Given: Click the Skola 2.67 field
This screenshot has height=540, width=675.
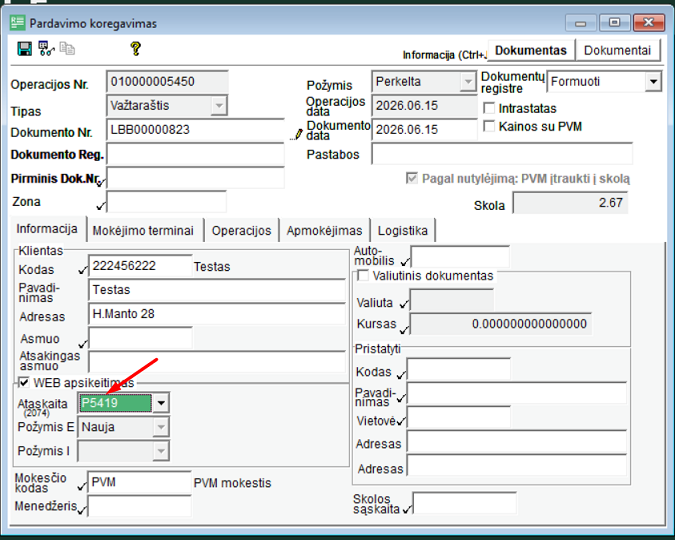Looking at the screenshot, I should pyautogui.click(x=570, y=203).
